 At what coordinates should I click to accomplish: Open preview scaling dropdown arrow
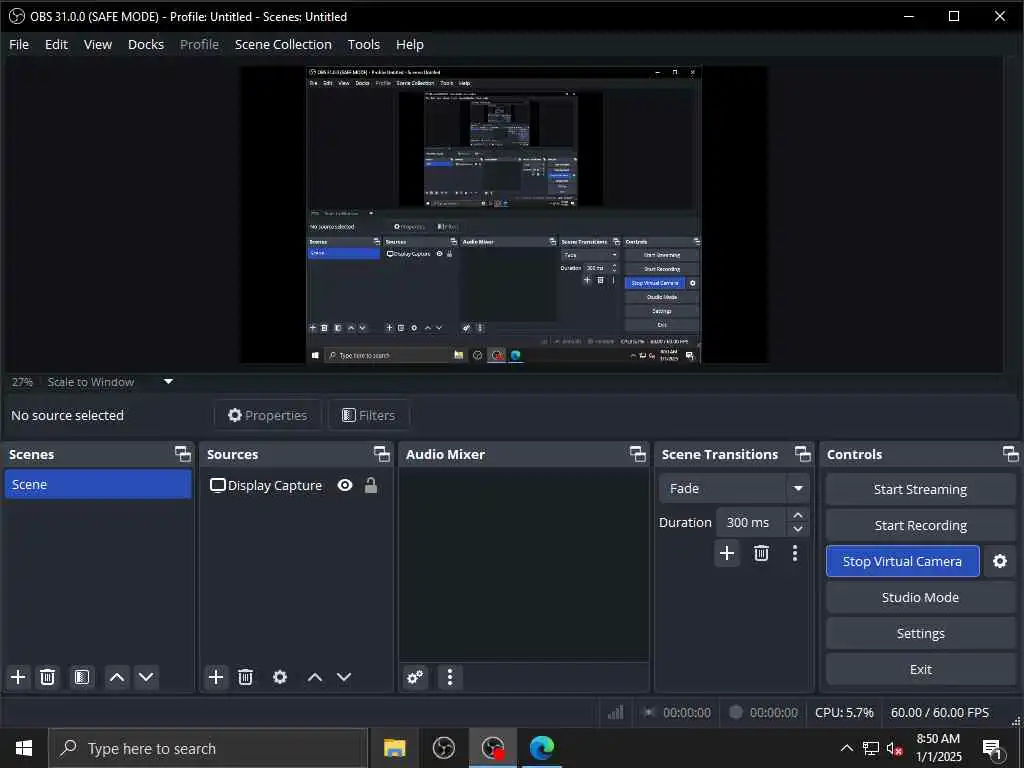(168, 381)
